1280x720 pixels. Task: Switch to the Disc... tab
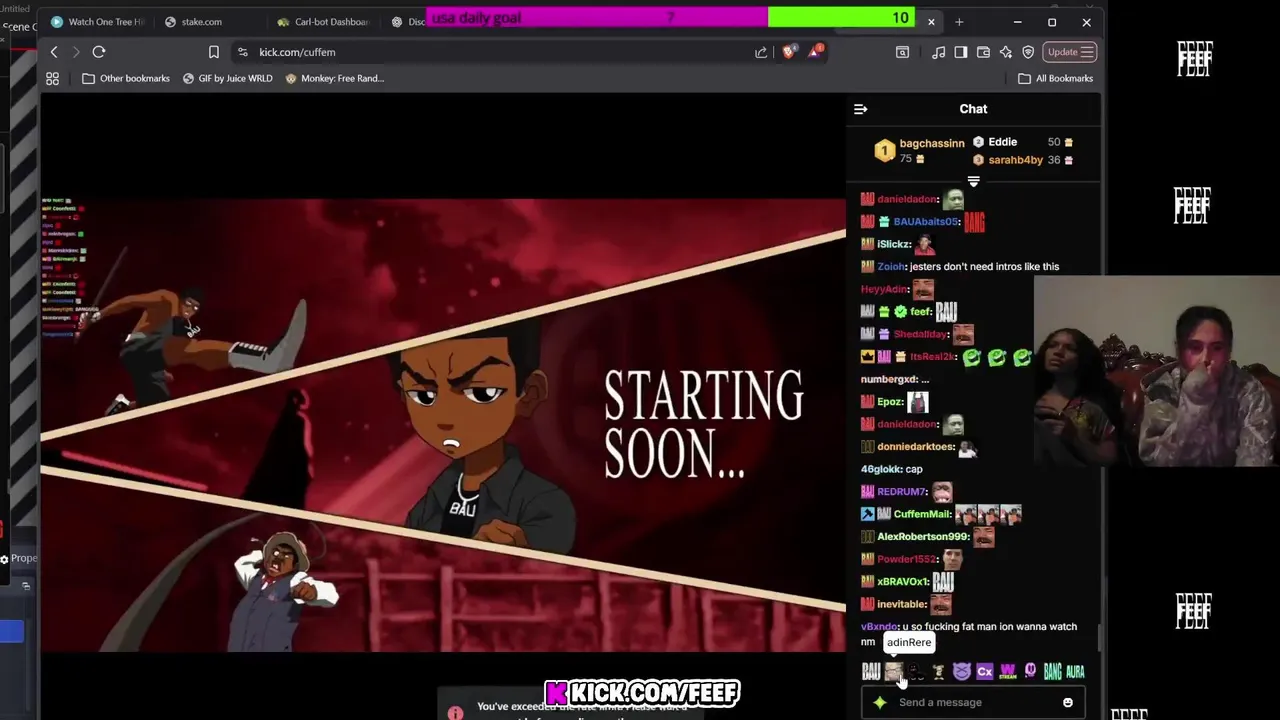pyautogui.click(x=407, y=21)
